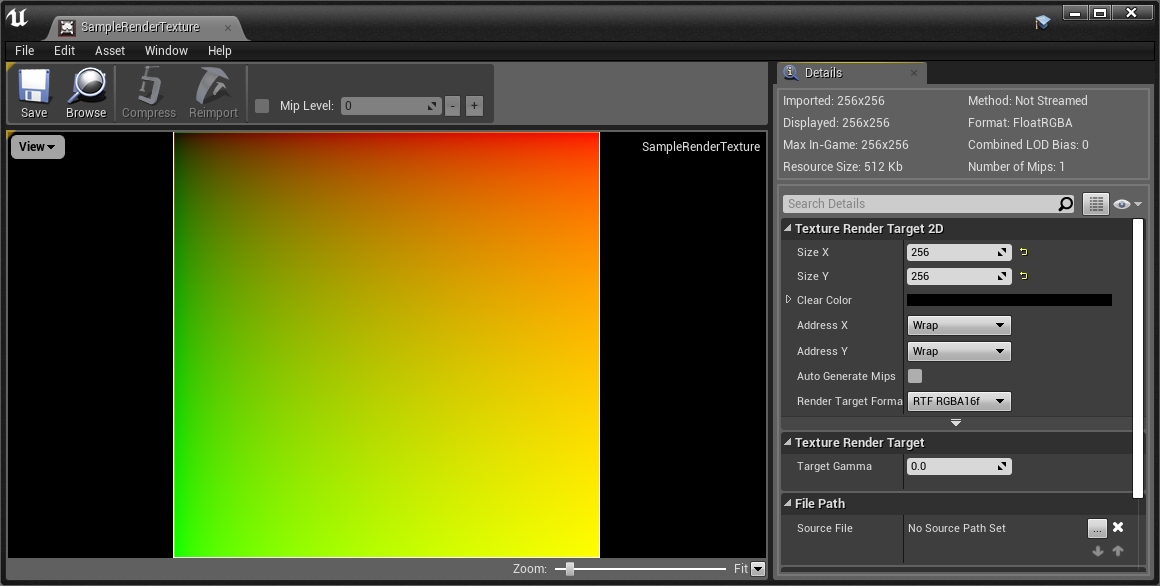Open the Edit menu
This screenshot has width=1160, height=586.
tap(64, 50)
